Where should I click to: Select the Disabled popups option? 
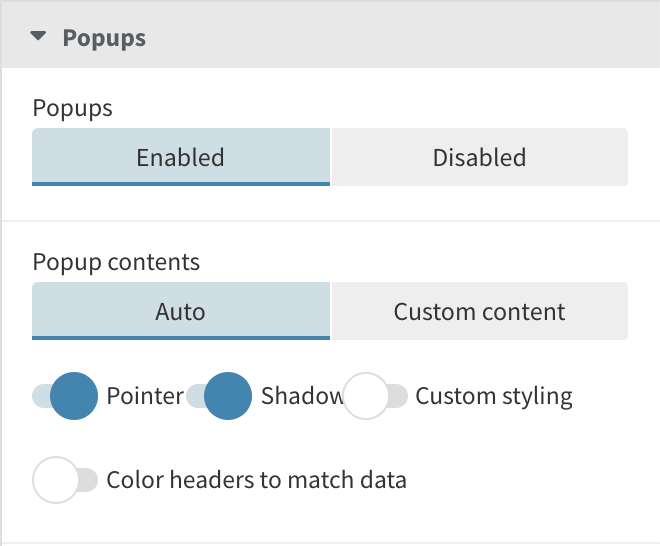coord(479,157)
